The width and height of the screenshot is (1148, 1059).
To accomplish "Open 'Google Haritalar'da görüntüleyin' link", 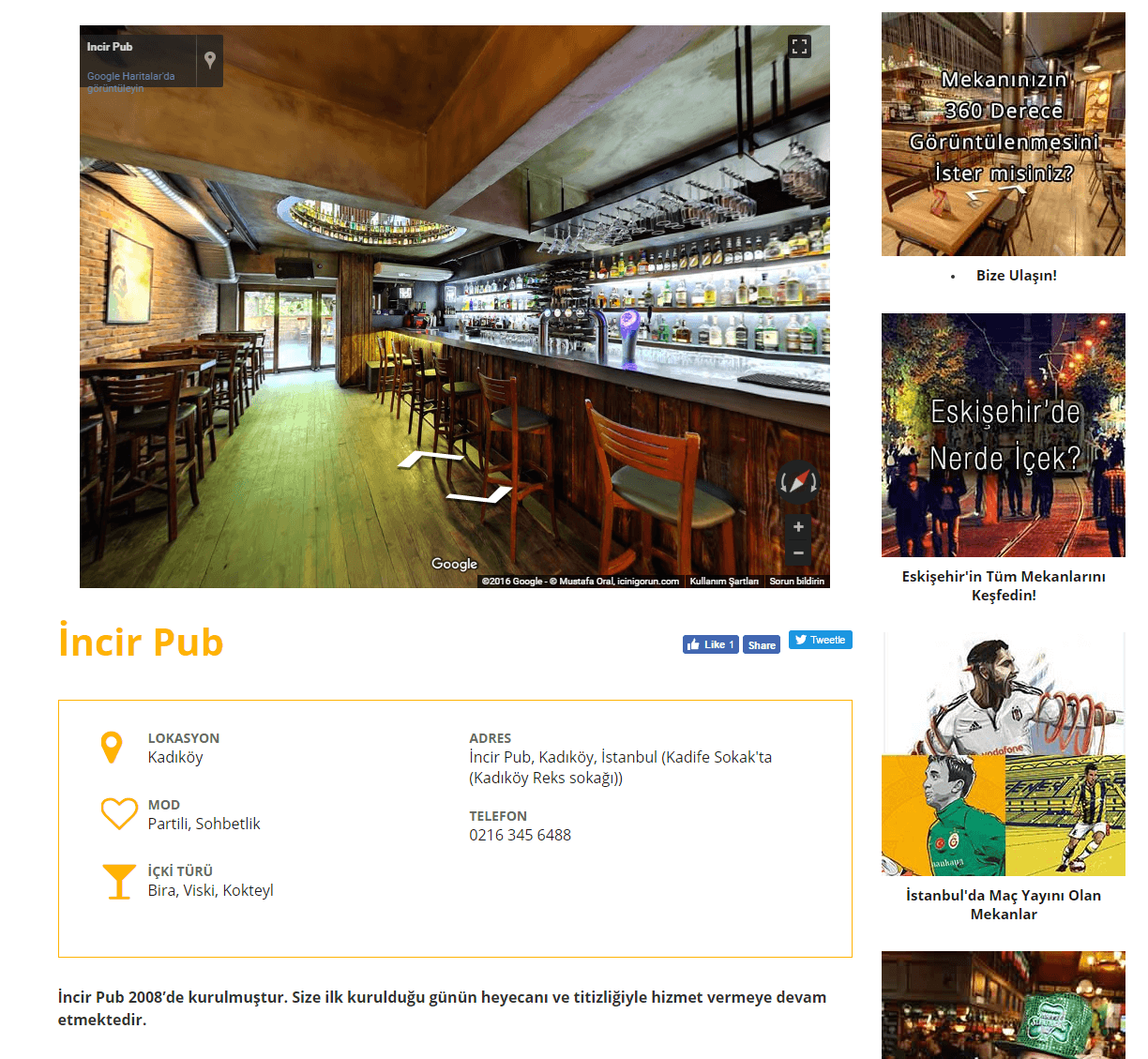I will coord(130,82).
